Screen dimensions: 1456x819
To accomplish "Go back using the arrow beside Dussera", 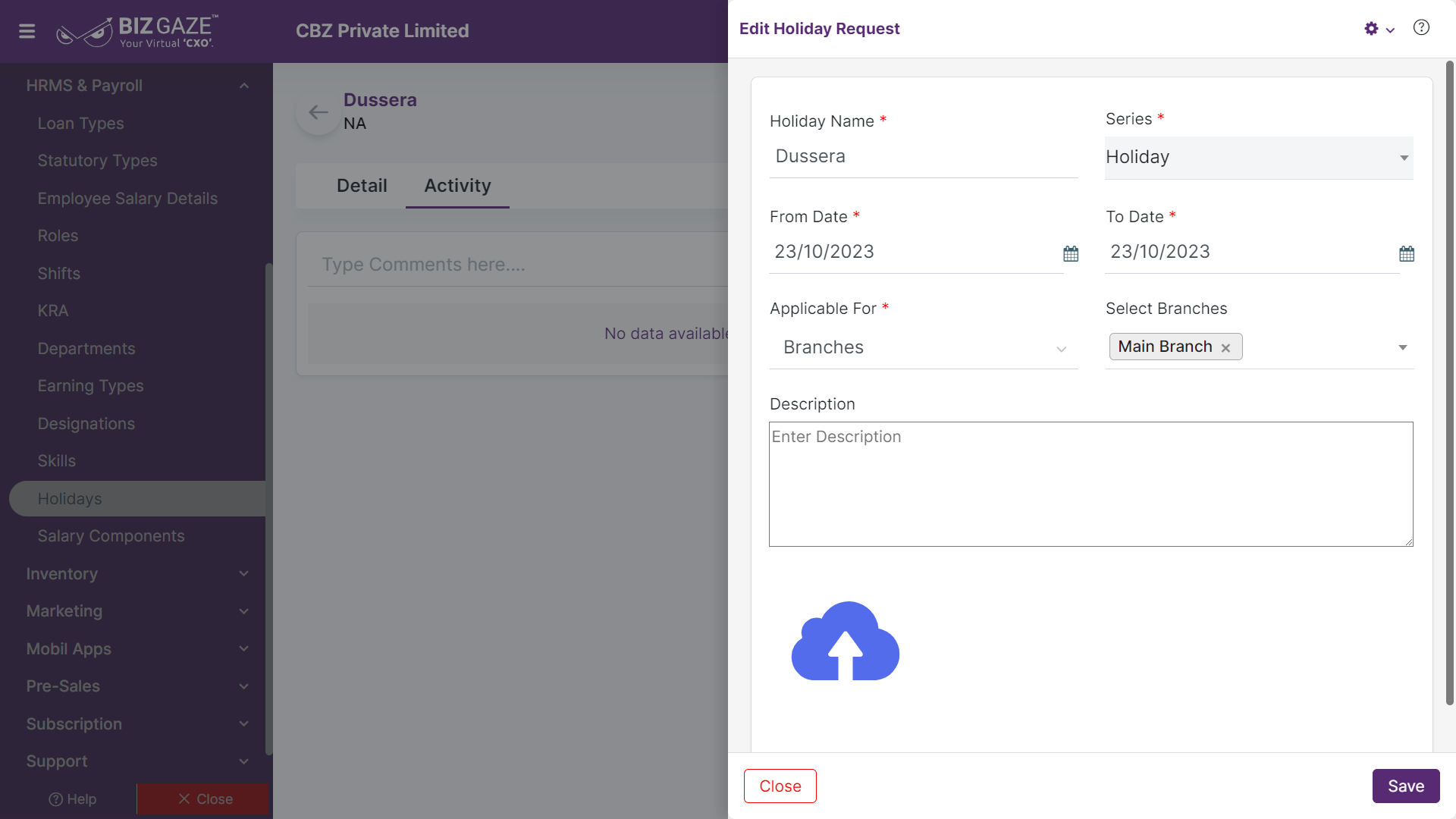I will pos(318,113).
